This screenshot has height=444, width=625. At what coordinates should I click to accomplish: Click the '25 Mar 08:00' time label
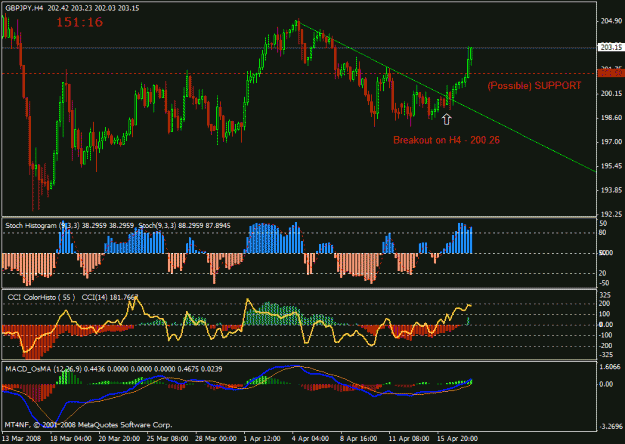(167, 438)
